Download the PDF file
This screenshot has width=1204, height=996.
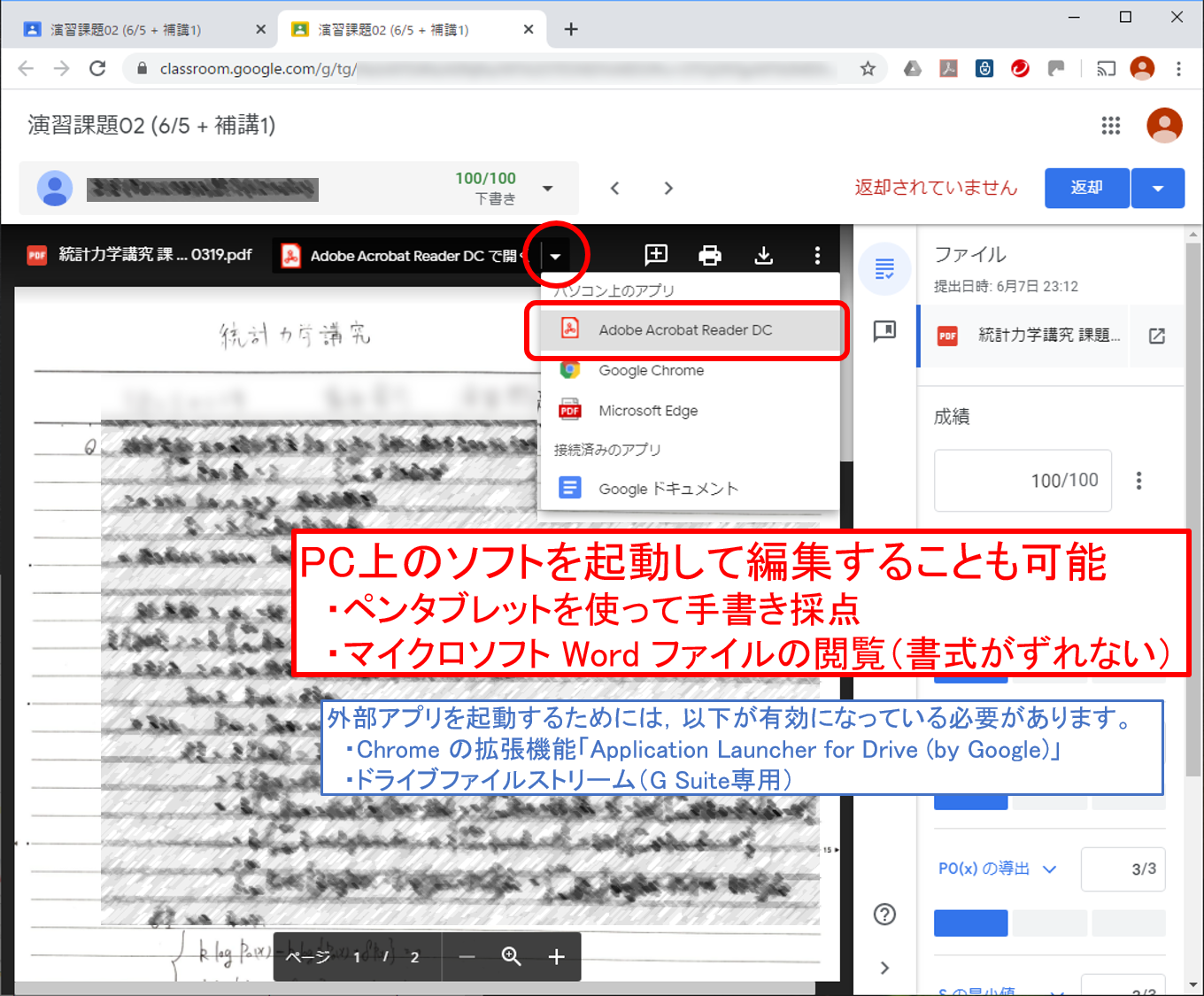pyautogui.click(x=763, y=255)
